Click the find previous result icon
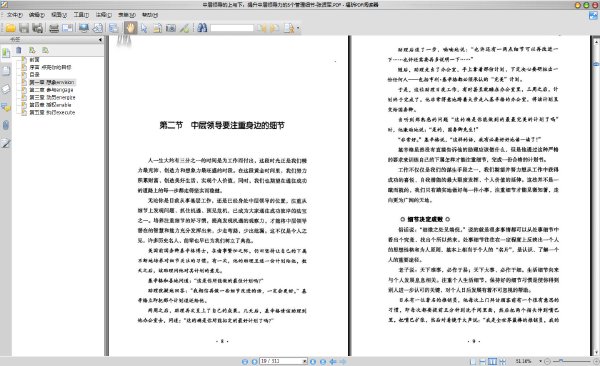 click(x=261, y=28)
